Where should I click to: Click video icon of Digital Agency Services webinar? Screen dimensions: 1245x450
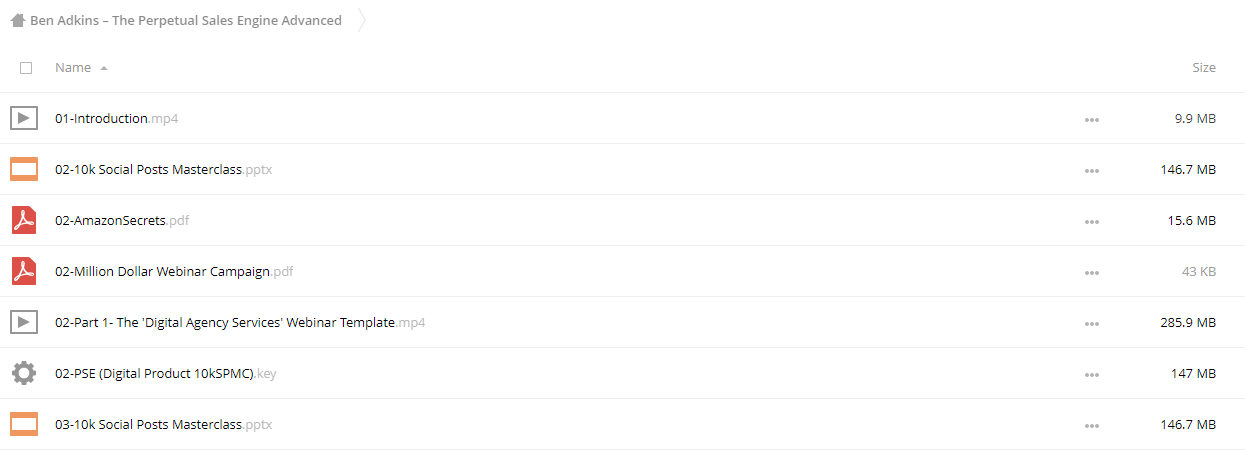(x=24, y=322)
